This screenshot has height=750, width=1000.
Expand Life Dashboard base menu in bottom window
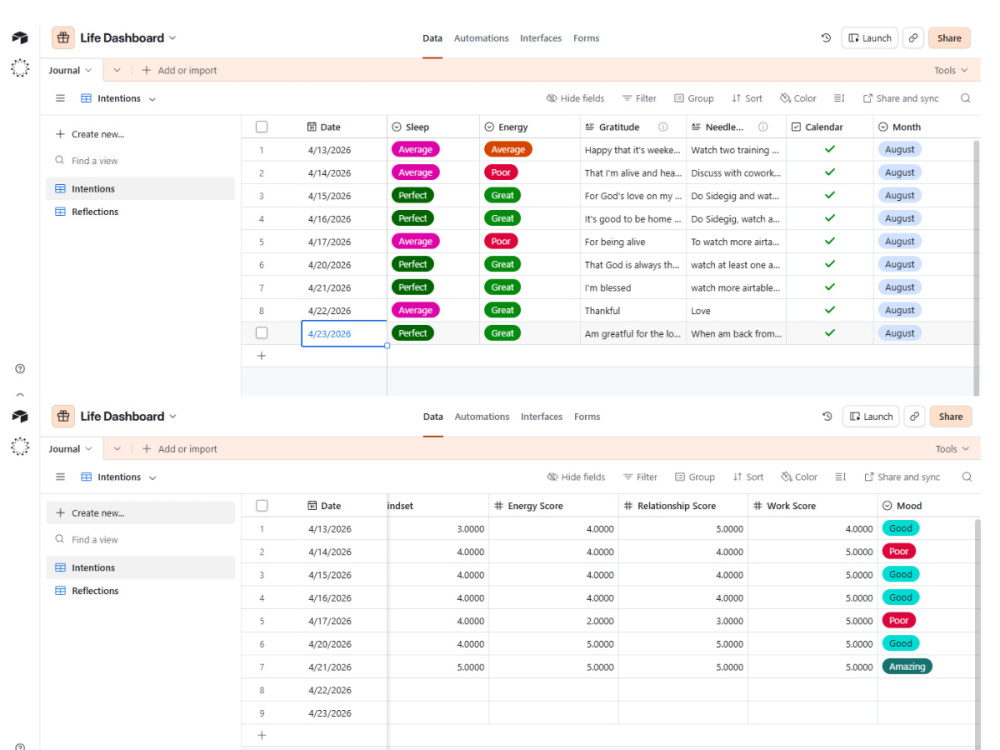(172, 416)
